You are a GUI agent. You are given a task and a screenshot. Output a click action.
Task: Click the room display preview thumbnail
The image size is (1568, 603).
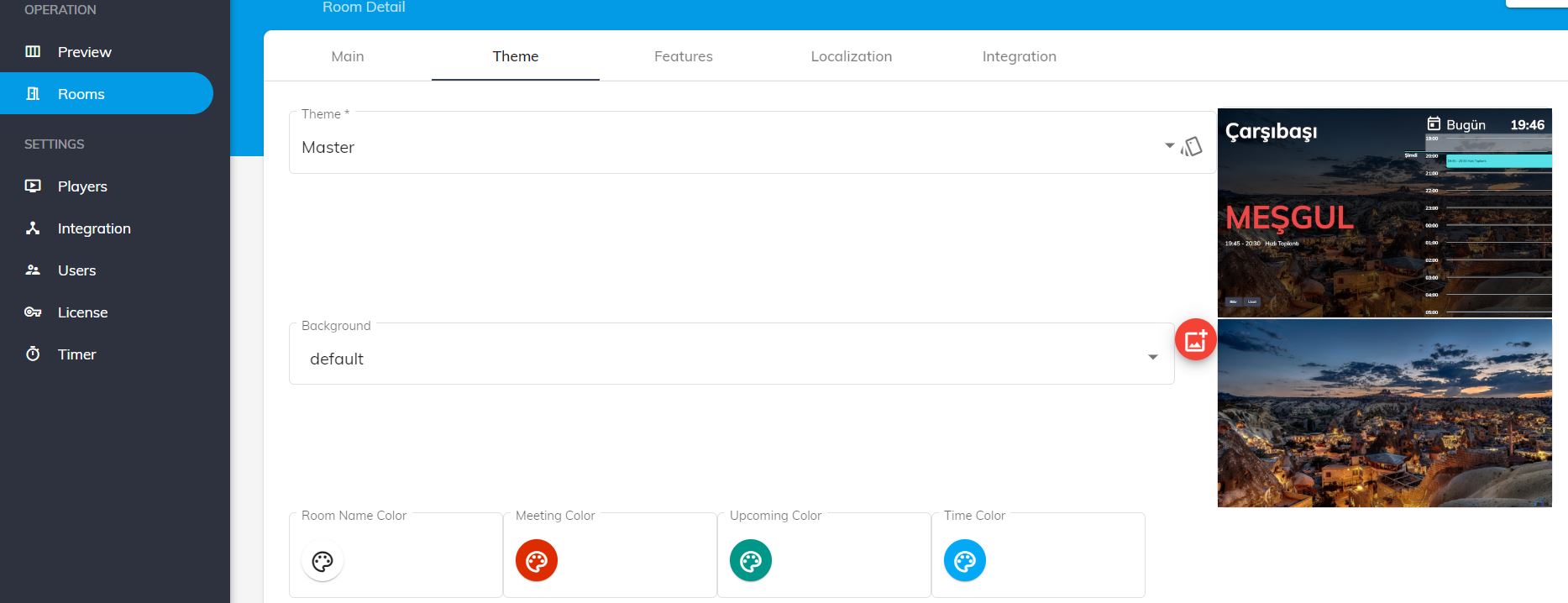click(1384, 212)
